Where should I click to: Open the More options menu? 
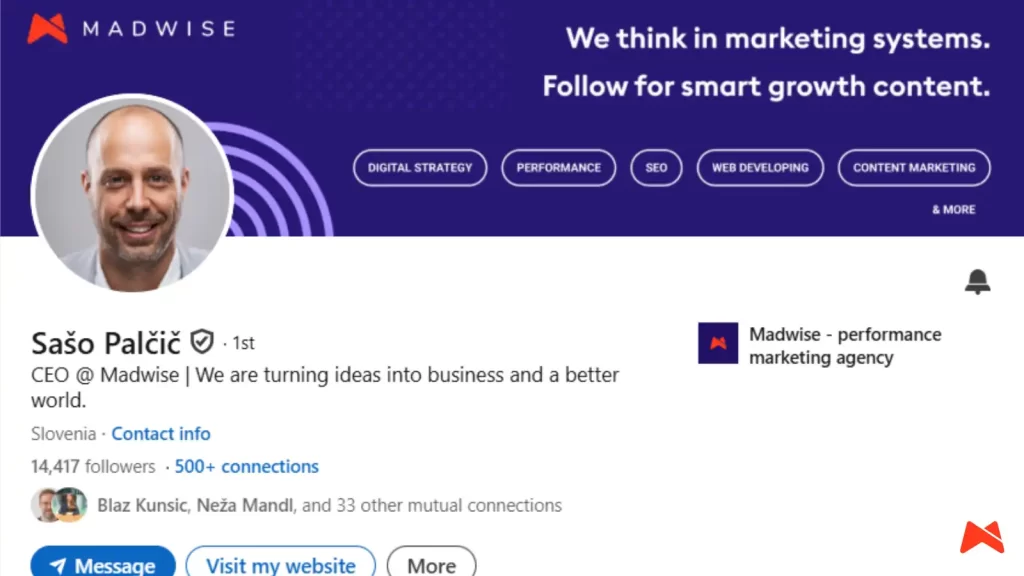431,565
